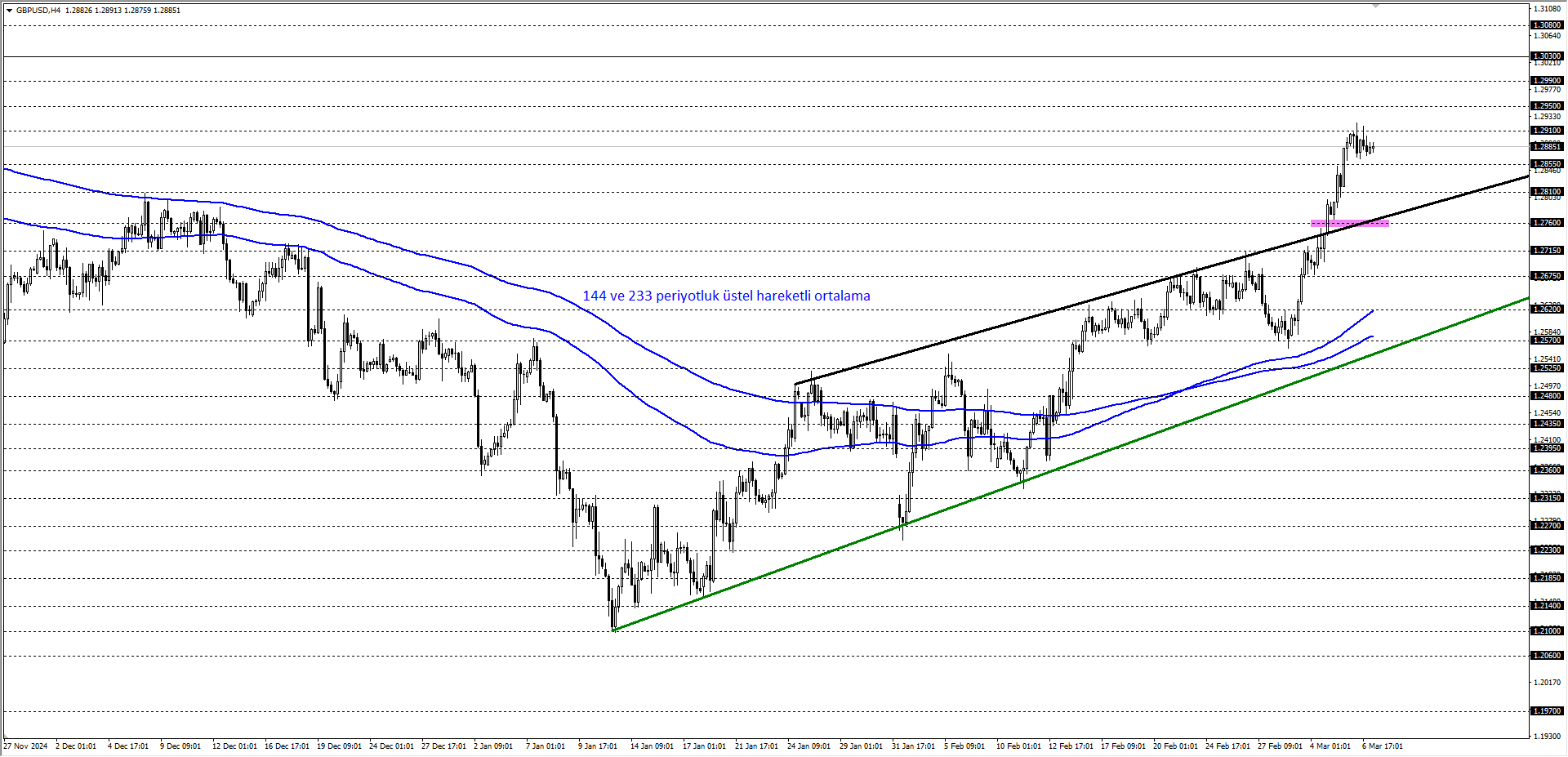
Task: Click the 1.27150 price level label
Action: tap(1547, 251)
